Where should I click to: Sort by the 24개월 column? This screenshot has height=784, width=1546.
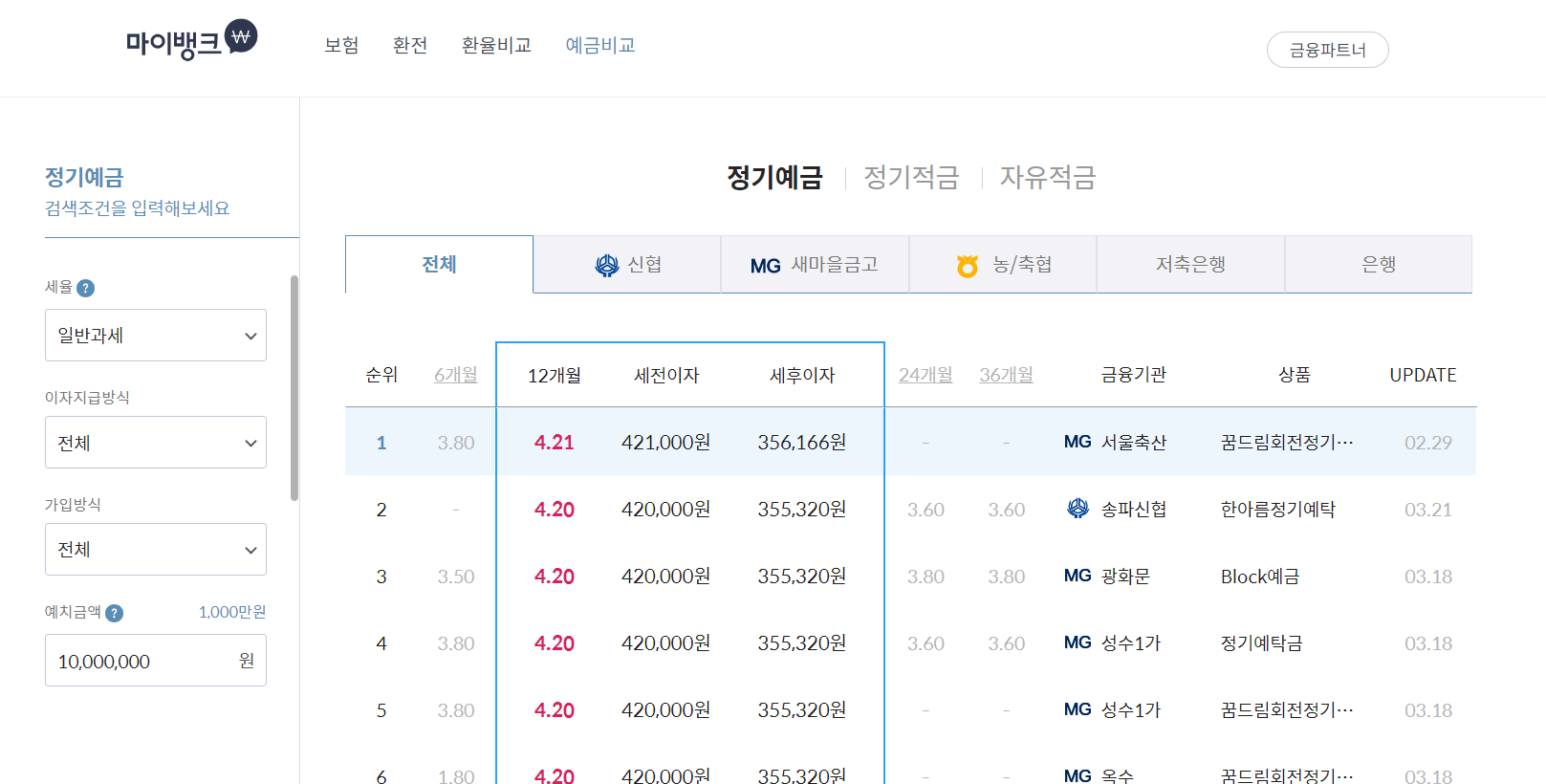click(x=925, y=375)
